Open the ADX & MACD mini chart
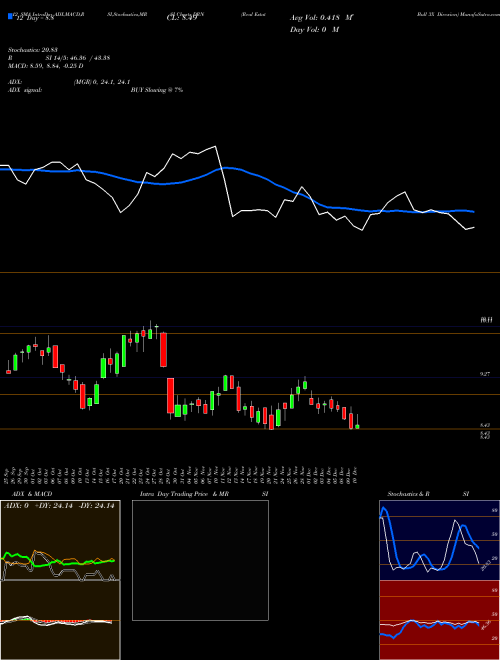The image size is (500, 660). click(x=60, y=580)
